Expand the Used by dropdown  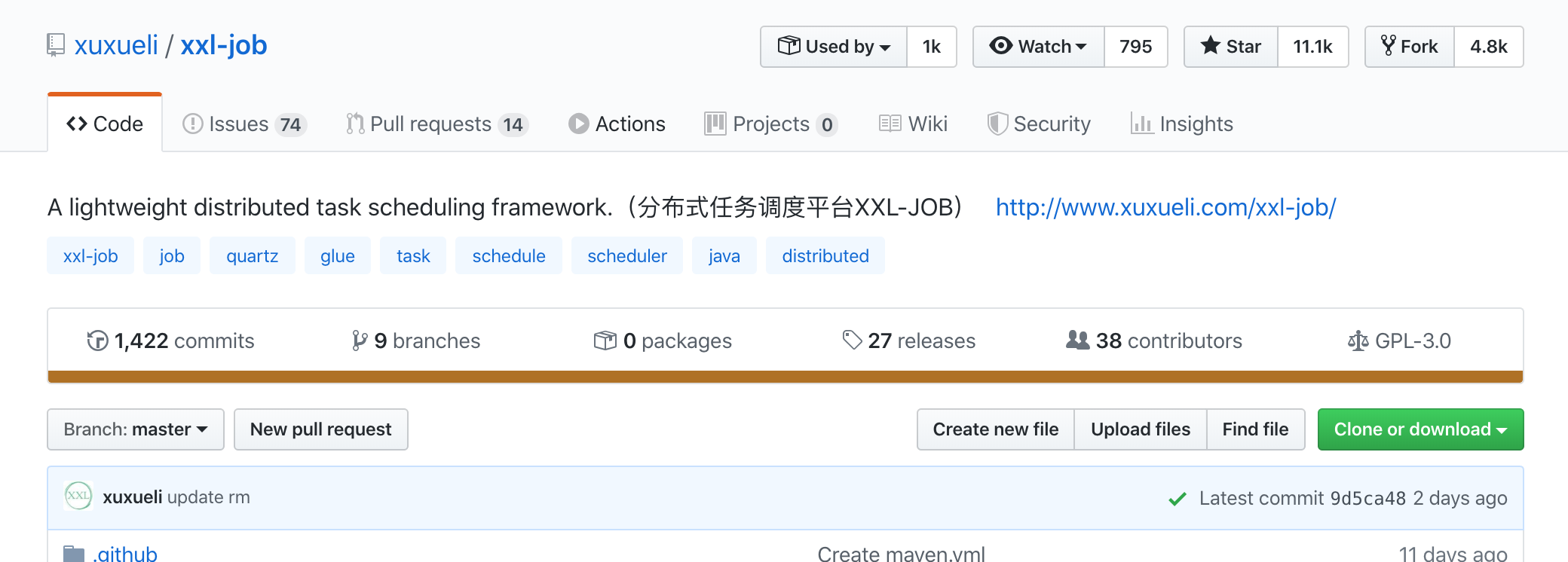(x=834, y=47)
